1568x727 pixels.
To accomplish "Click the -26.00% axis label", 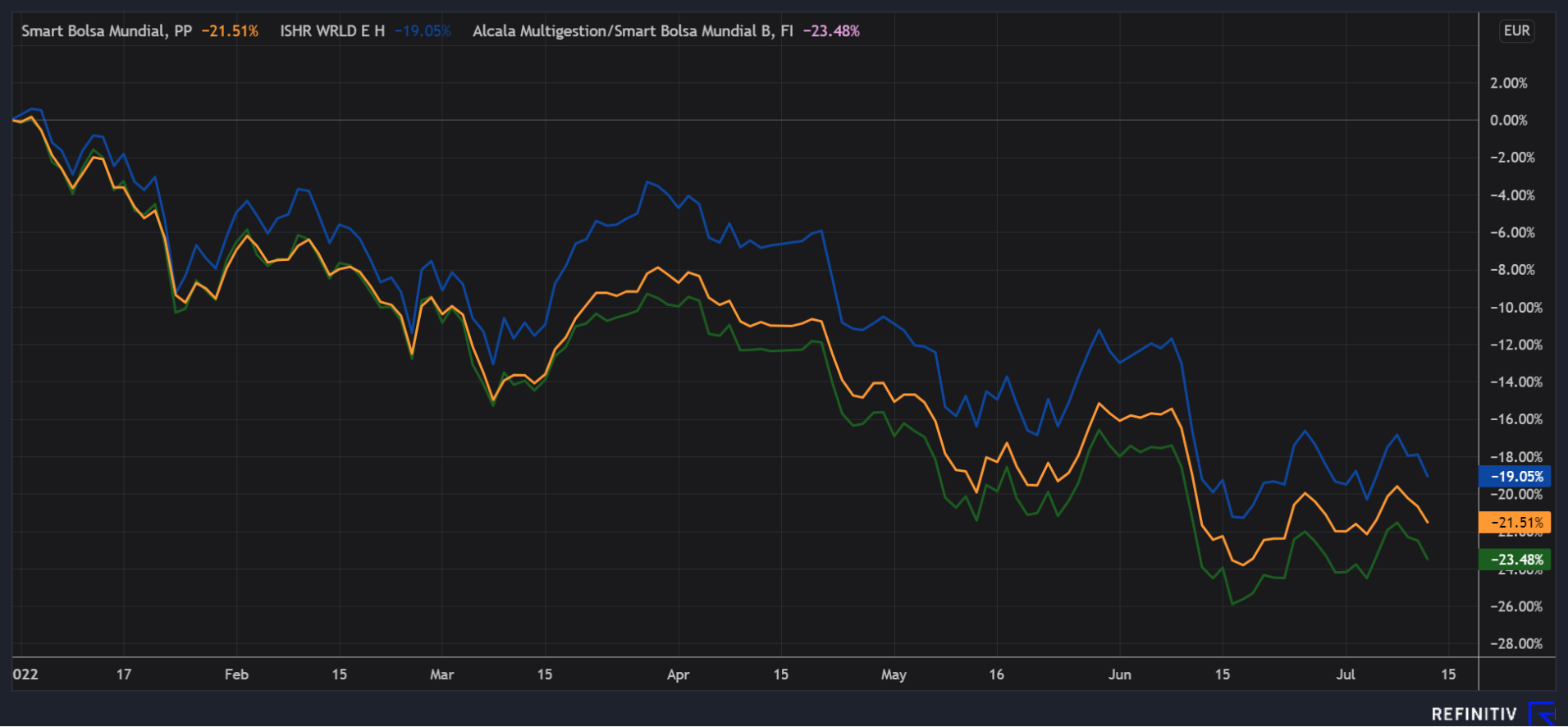I will coord(1515,606).
